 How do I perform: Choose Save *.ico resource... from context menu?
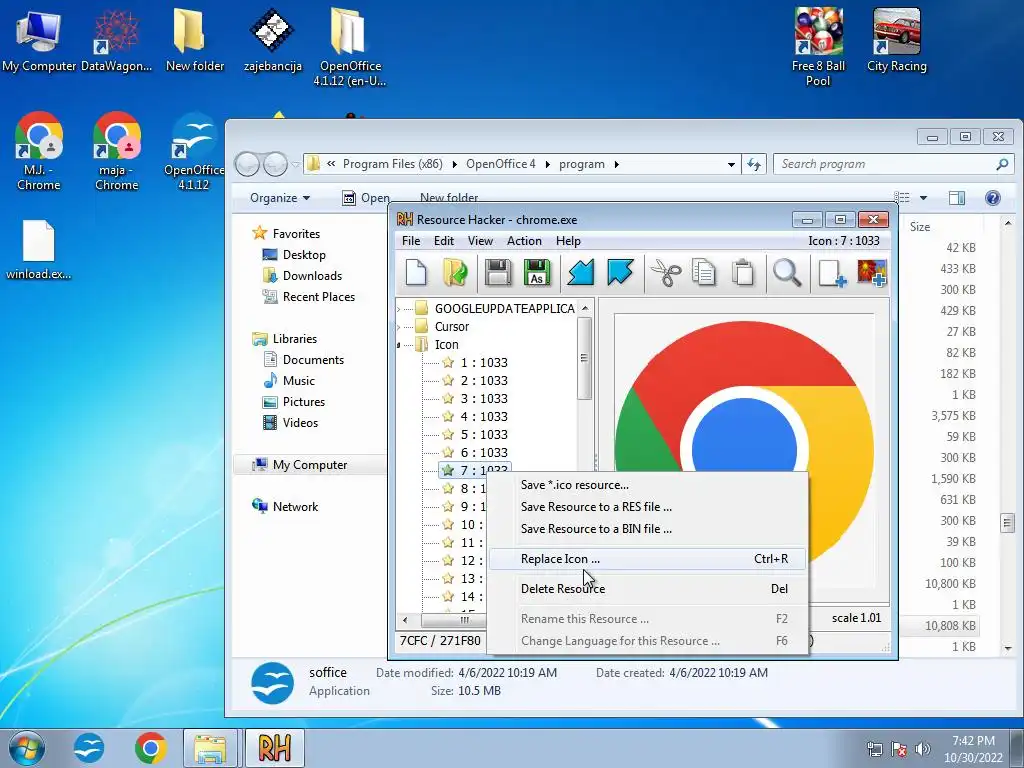pos(647,485)
